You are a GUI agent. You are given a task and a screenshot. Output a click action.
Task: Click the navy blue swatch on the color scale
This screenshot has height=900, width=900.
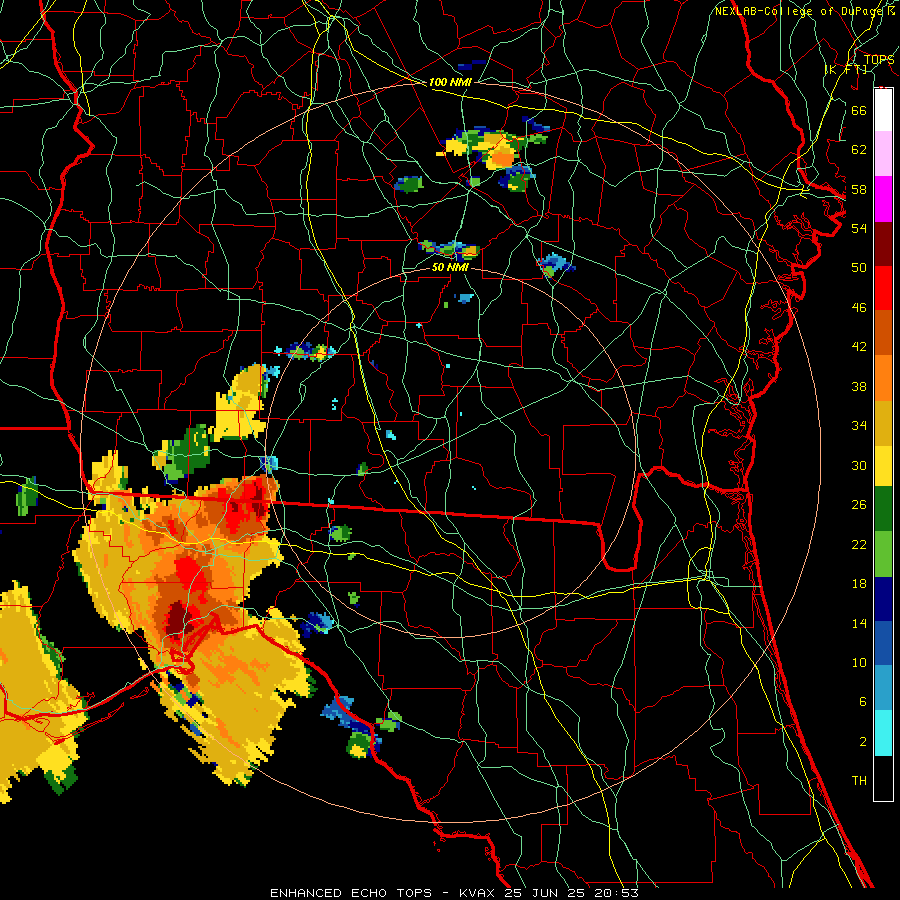pyautogui.click(x=883, y=599)
